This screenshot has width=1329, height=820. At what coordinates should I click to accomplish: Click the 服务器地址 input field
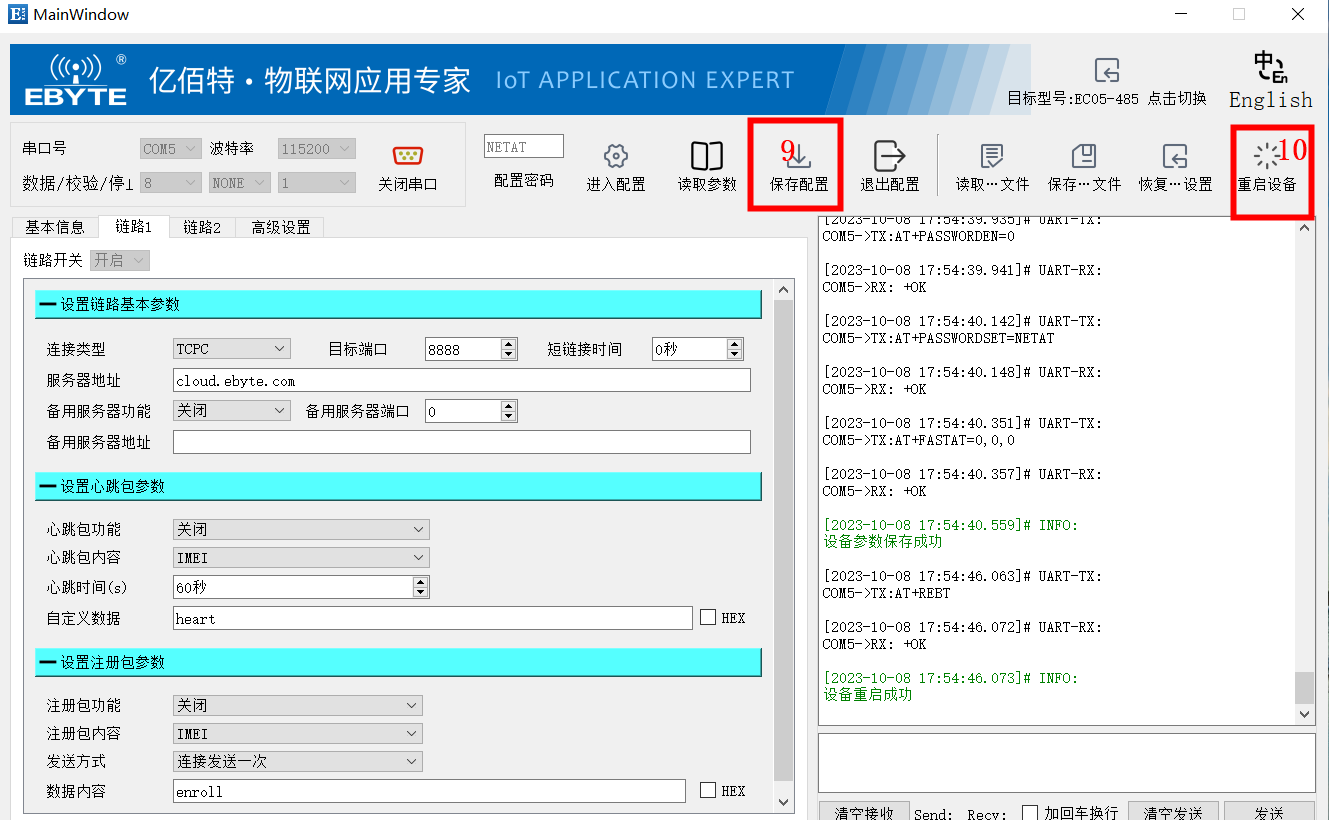coord(461,381)
